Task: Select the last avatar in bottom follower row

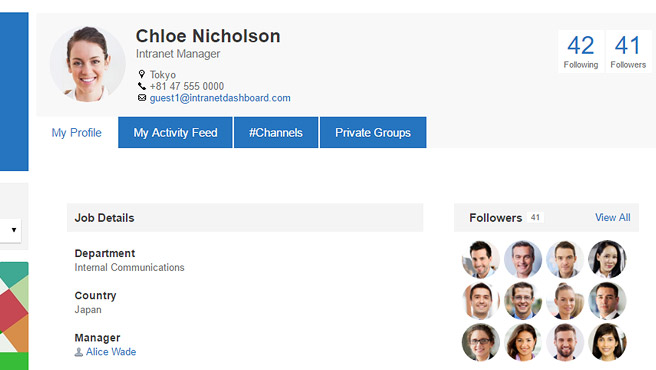Action: pos(607,342)
